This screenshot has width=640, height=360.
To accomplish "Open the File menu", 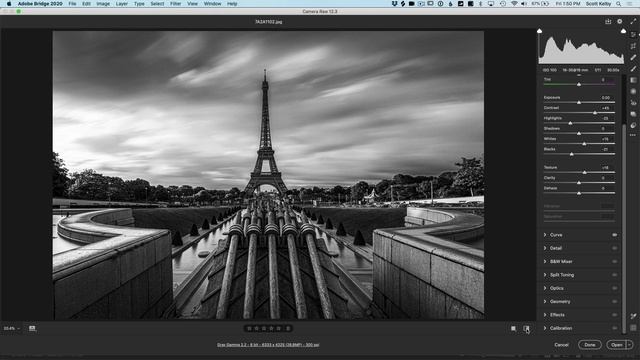I will pos(72,4).
